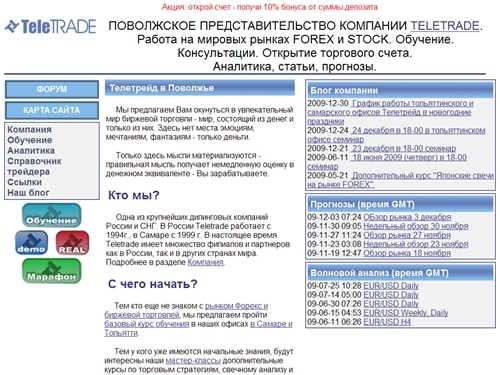Open the ФОРУМ button
This screenshot has height=375, width=500.
[x=52, y=89]
